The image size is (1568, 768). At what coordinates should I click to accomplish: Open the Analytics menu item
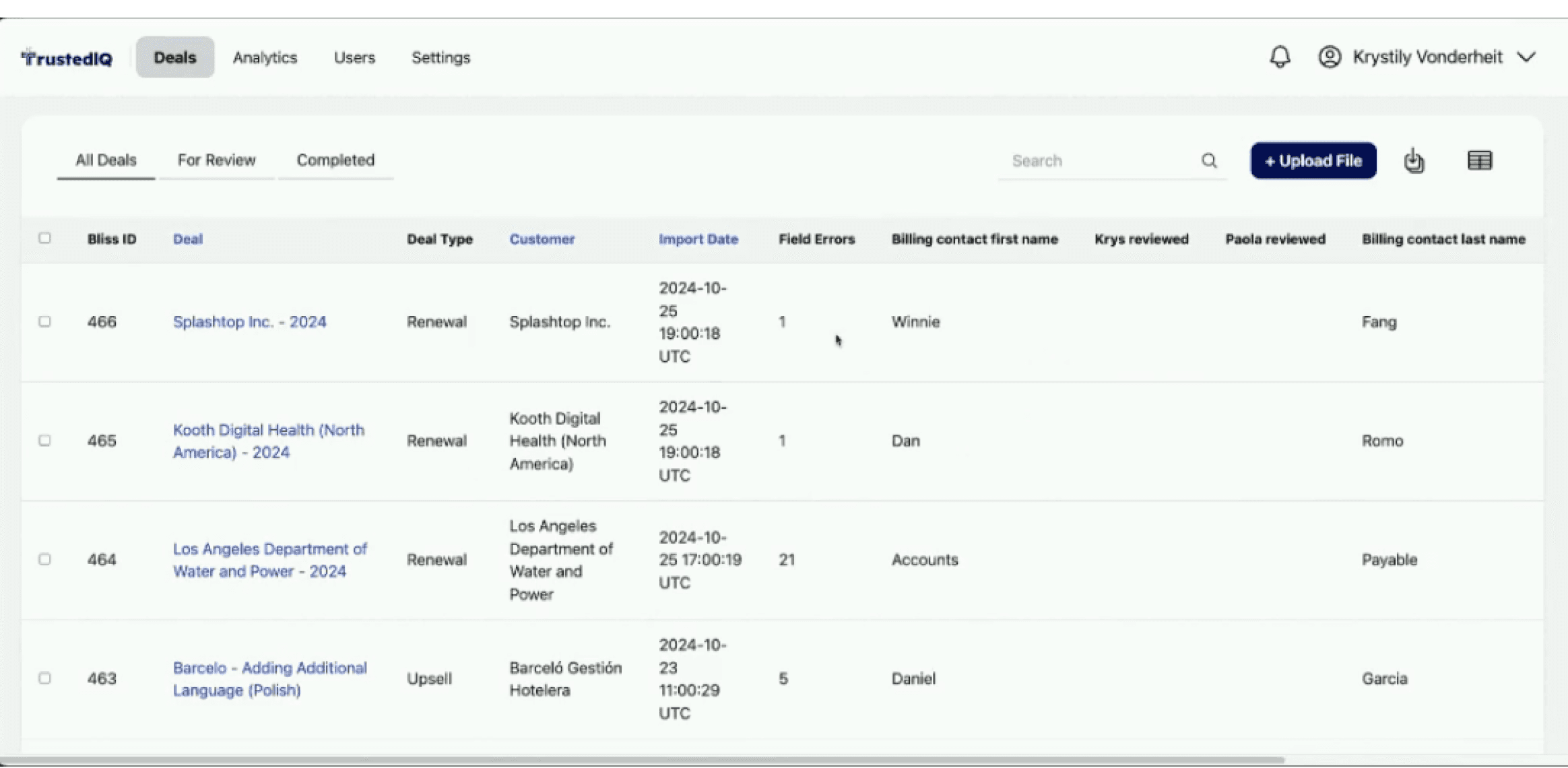click(265, 58)
